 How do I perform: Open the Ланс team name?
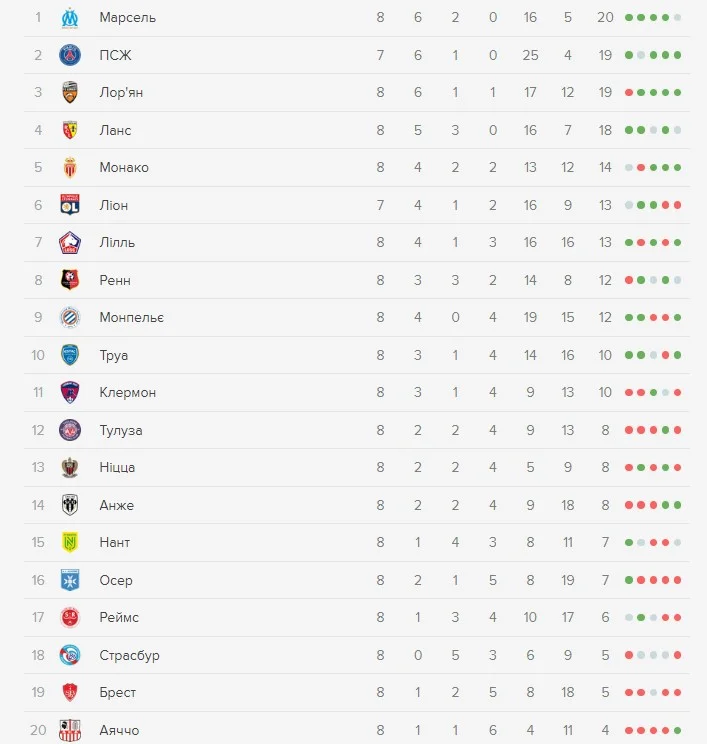pyautogui.click(x=115, y=130)
